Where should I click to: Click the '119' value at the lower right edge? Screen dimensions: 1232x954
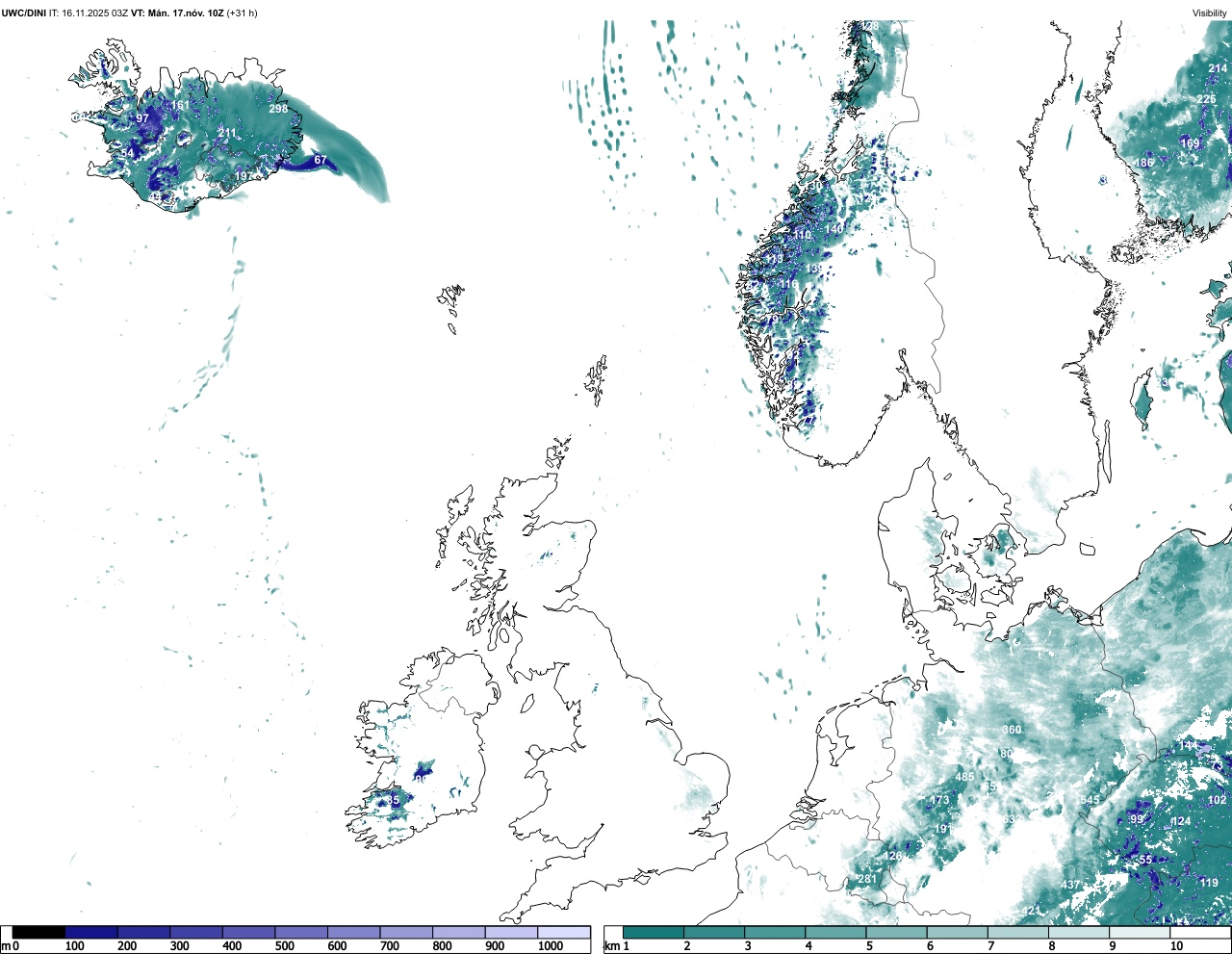point(1209,883)
